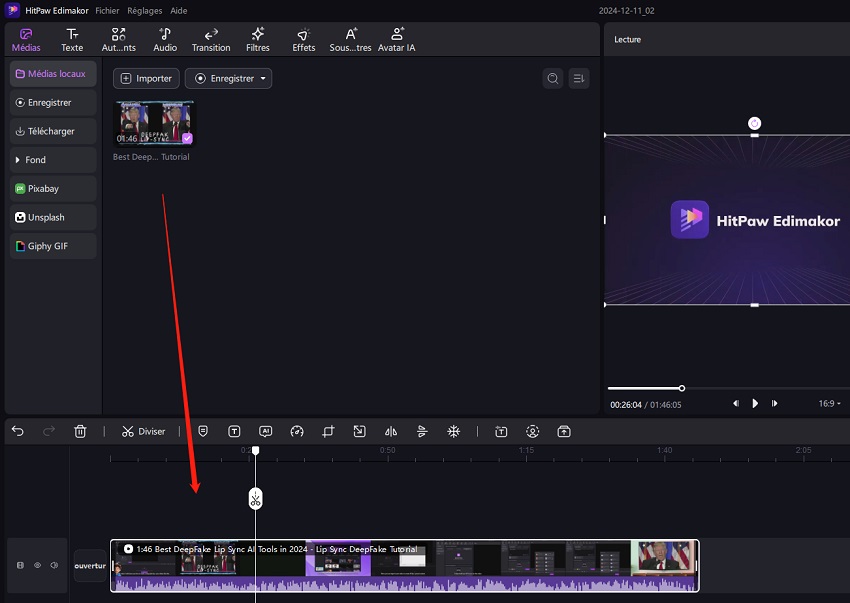The width and height of the screenshot is (850, 603).
Task: Click the redo arrow
Action: [49, 431]
